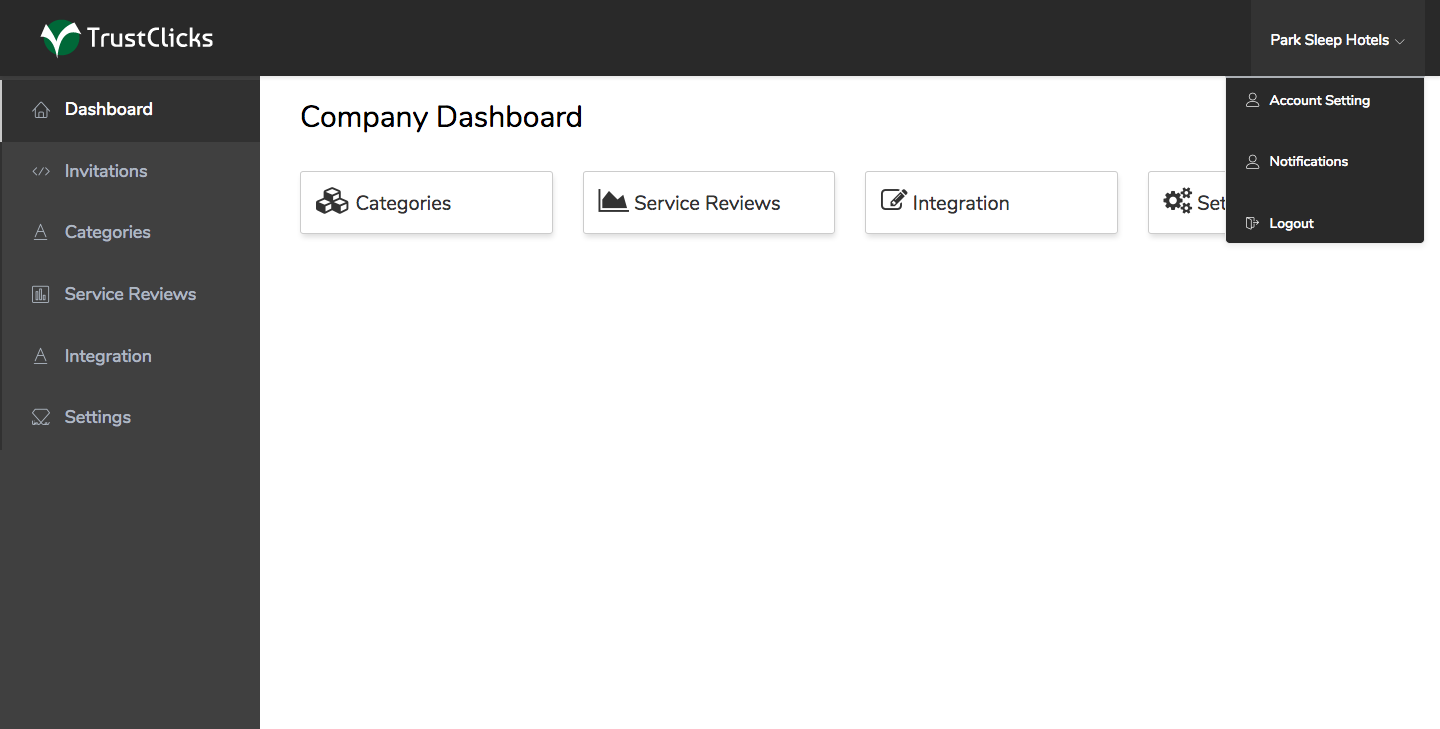Click the TrustClicks brand name text
Screen dimensions: 1440x729
(x=150, y=39)
